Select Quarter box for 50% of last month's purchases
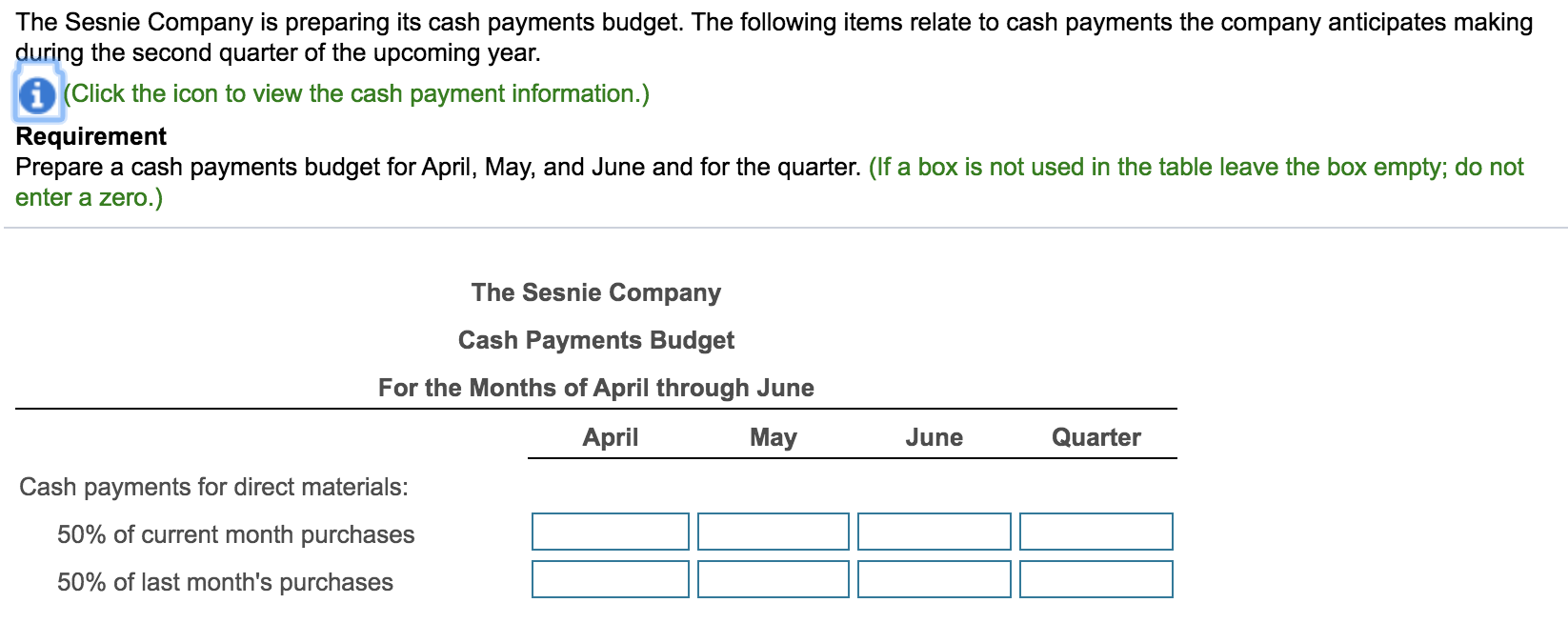The height and width of the screenshot is (623, 1568). (1096, 579)
